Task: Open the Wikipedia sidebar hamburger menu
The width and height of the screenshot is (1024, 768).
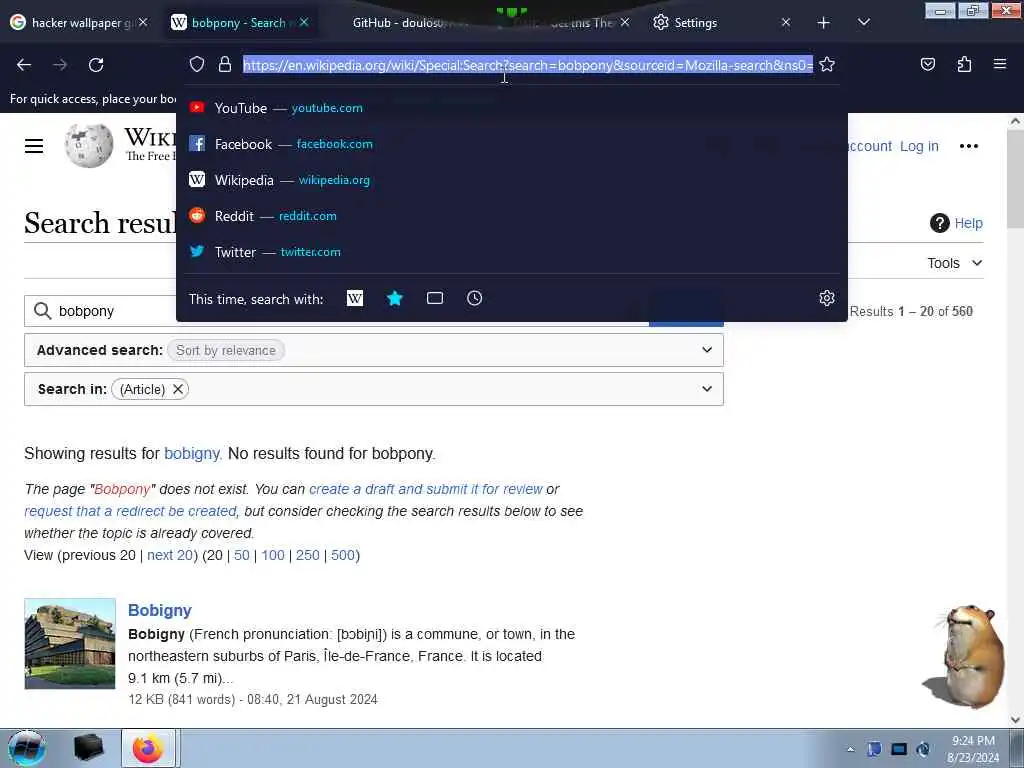Action: (x=34, y=146)
